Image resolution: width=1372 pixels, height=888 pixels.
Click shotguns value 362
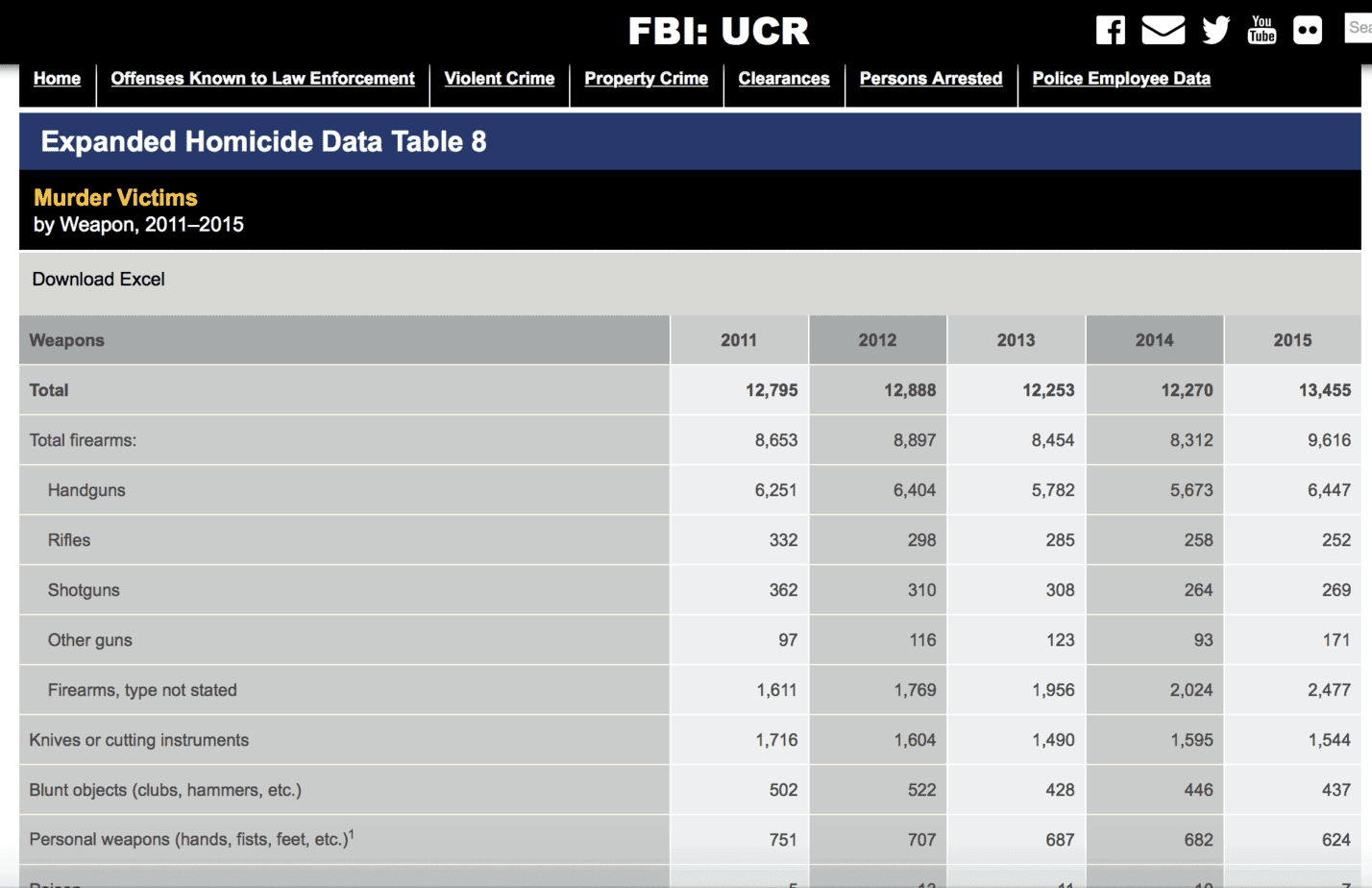784,590
